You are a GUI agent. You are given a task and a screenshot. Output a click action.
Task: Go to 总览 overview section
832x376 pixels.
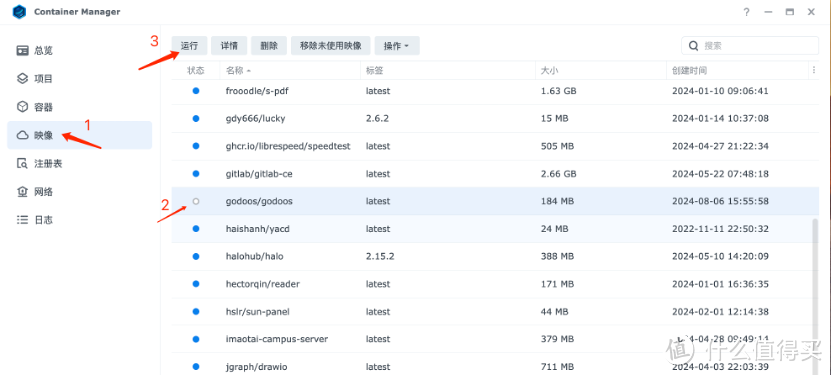tap(80, 51)
